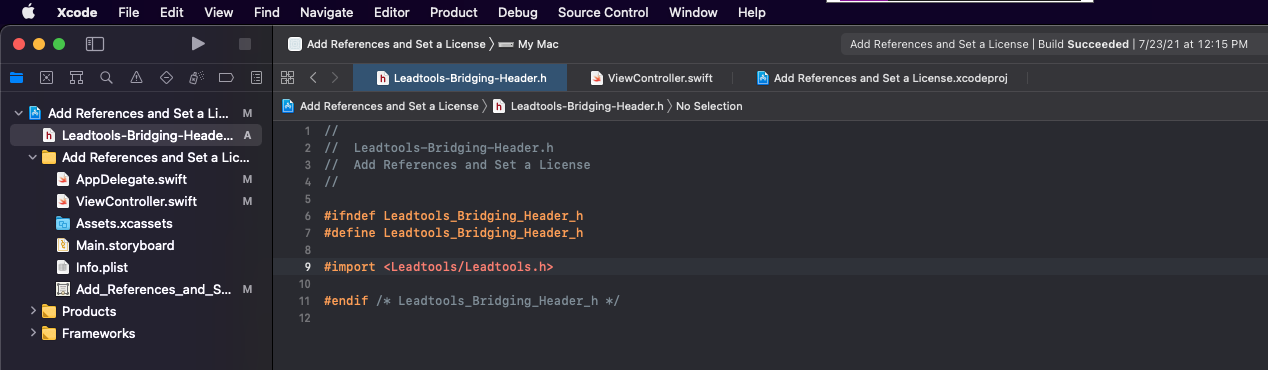Show the Project navigator
Screen dimensions: 1268x370
point(16,77)
